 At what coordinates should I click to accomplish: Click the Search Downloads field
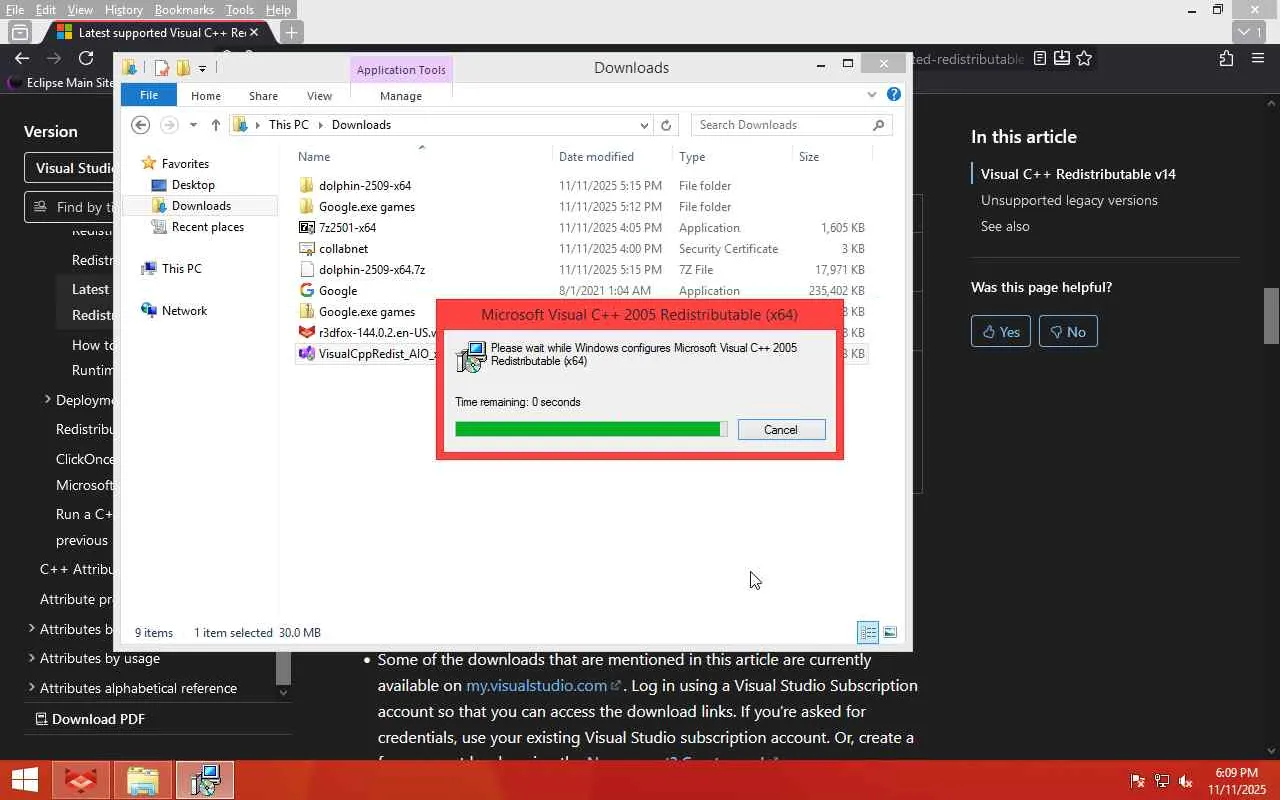(790, 125)
